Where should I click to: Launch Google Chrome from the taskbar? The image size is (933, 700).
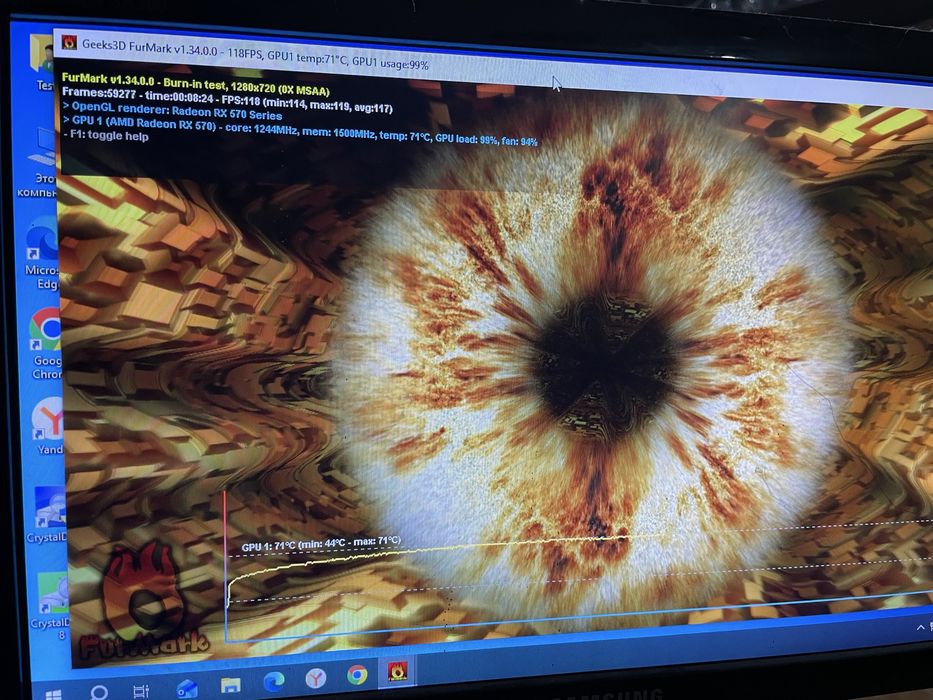[357, 674]
